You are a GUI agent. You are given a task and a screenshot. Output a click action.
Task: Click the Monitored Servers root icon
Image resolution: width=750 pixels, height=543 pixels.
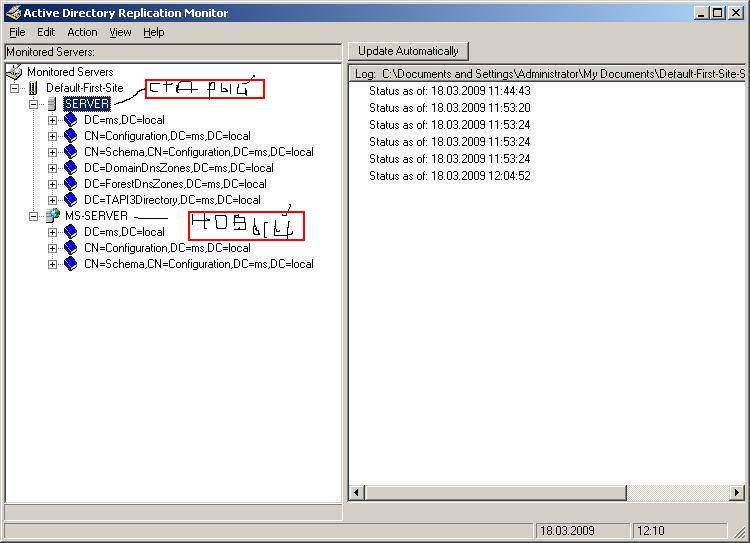(x=14, y=72)
